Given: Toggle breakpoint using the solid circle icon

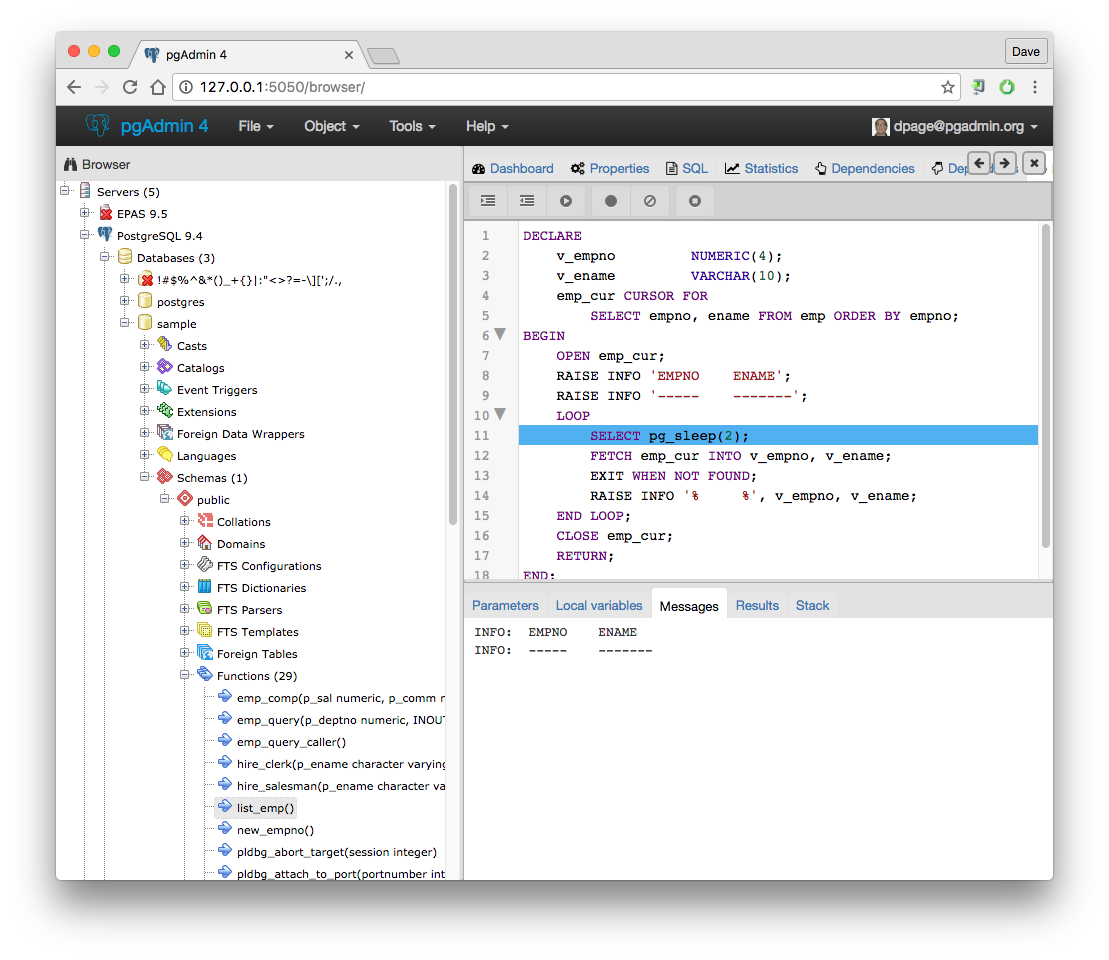Looking at the screenshot, I should coord(610,201).
